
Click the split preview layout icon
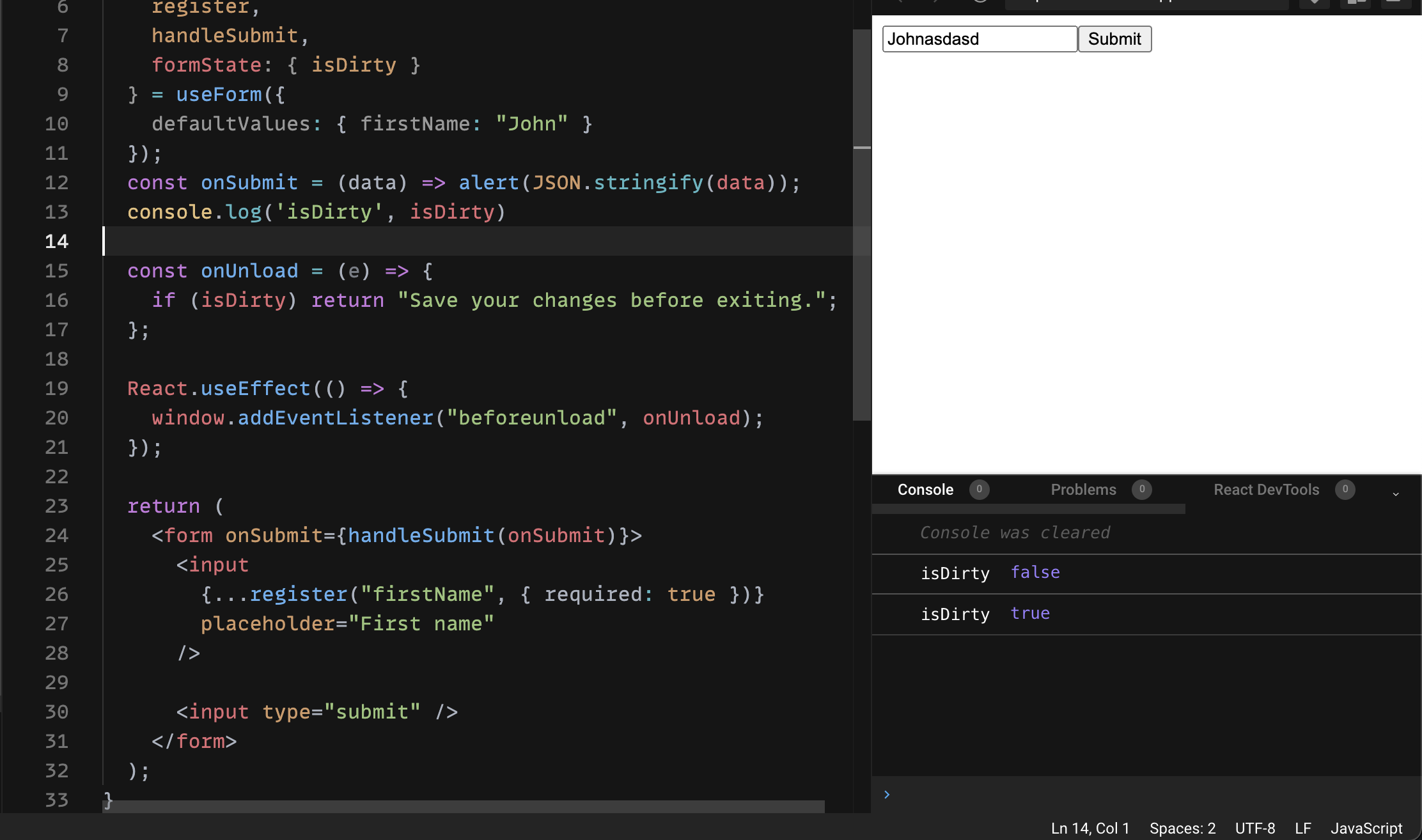[1356, 3]
